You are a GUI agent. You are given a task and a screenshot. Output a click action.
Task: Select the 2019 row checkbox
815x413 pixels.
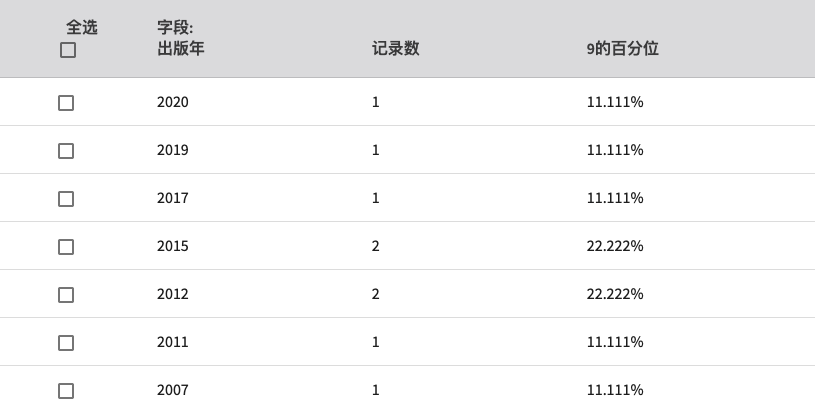66,151
